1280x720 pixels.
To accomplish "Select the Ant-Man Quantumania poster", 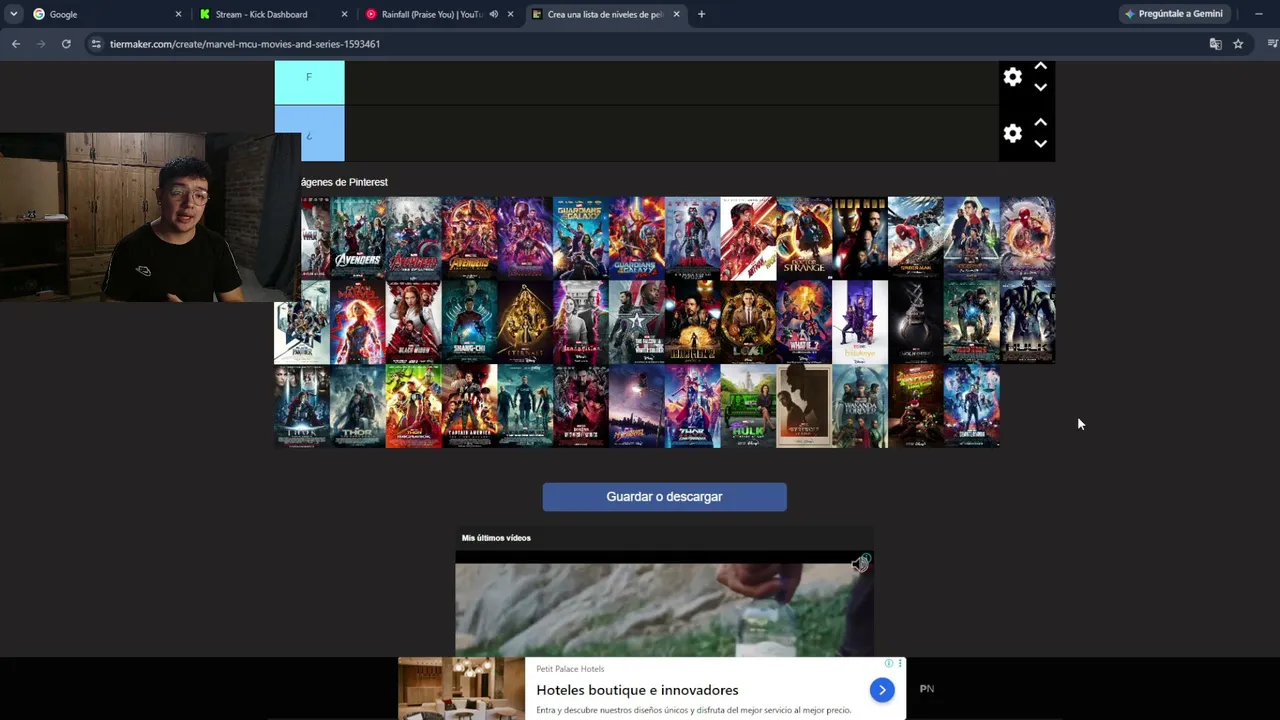I will tap(972, 406).
